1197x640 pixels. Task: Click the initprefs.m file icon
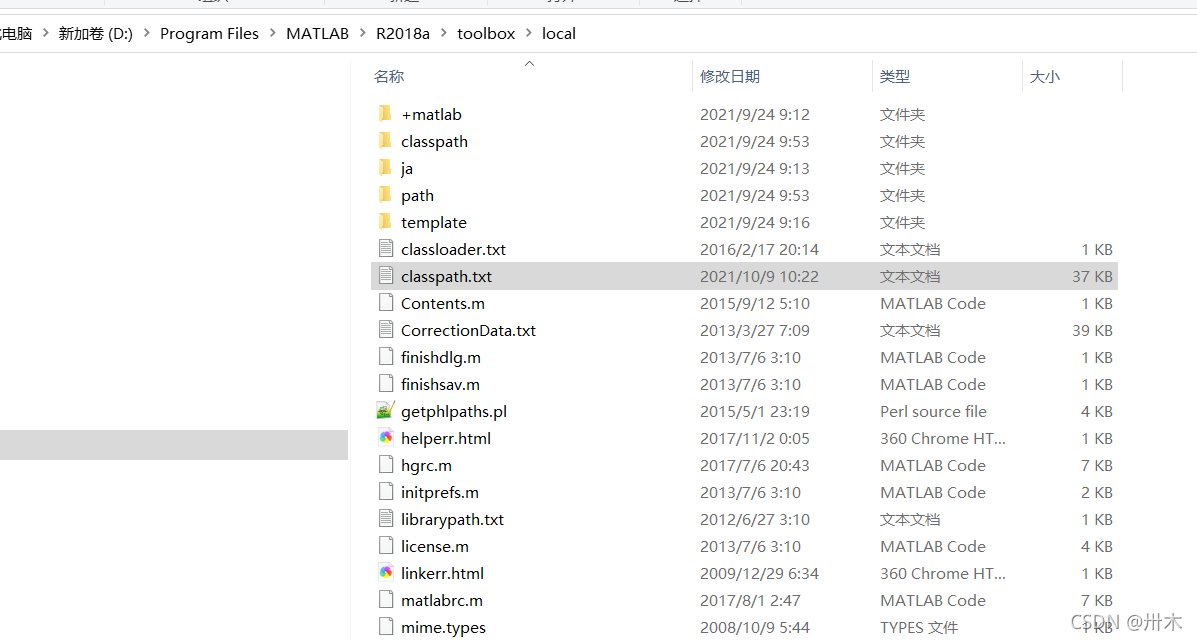(386, 491)
